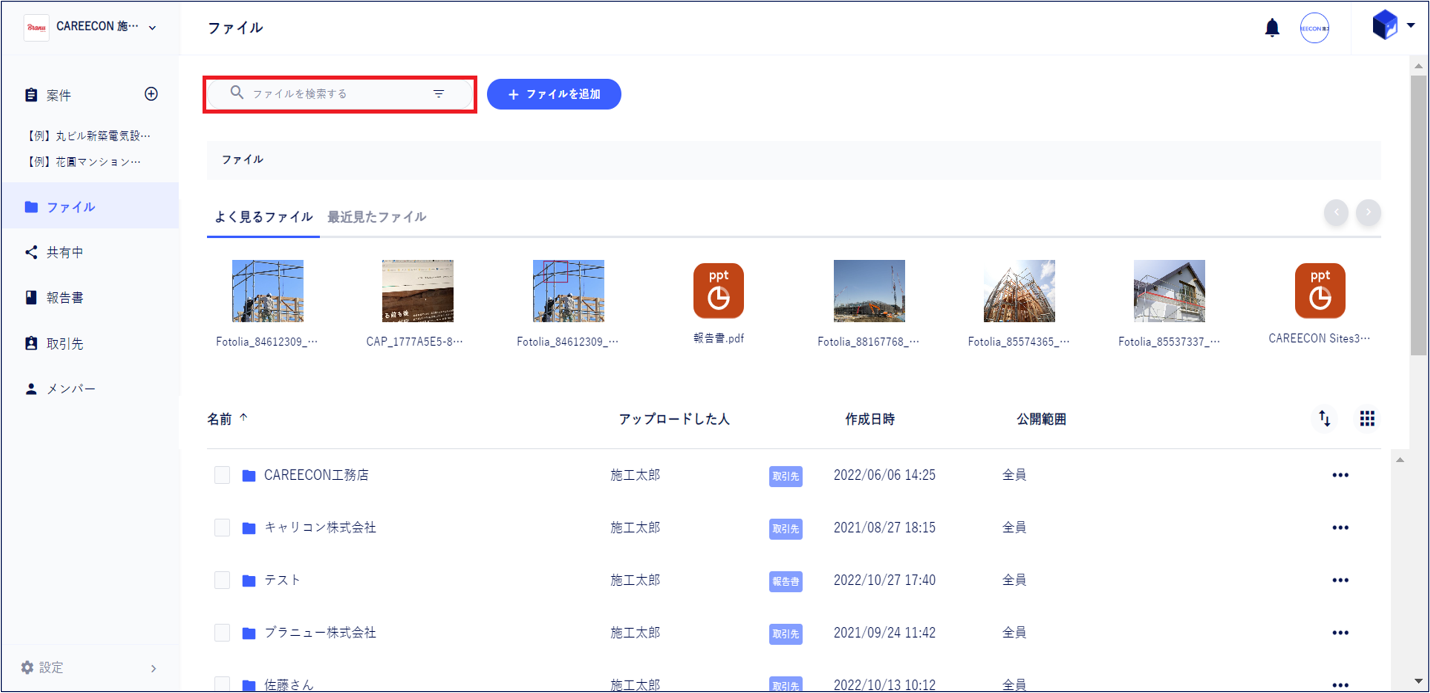Tick the checkbox for プラニュー株式会社

[x=222, y=633]
